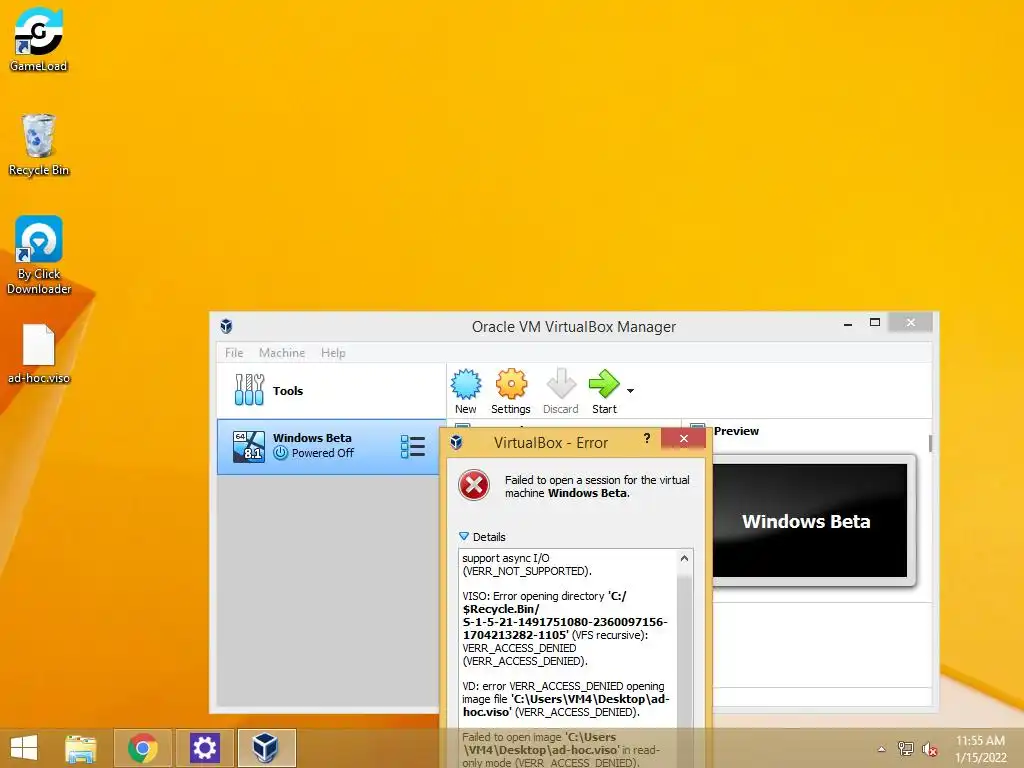The width and height of the screenshot is (1024, 768).
Task: Select the Tools entry in the sidebar
Action: [x=331, y=391]
